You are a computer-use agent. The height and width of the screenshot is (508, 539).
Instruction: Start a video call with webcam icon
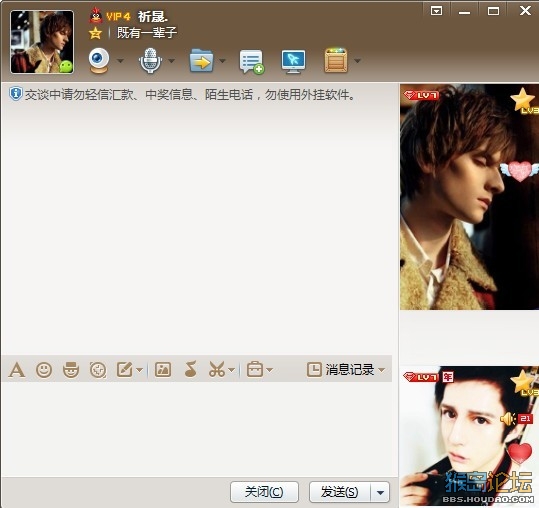click(99, 60)
